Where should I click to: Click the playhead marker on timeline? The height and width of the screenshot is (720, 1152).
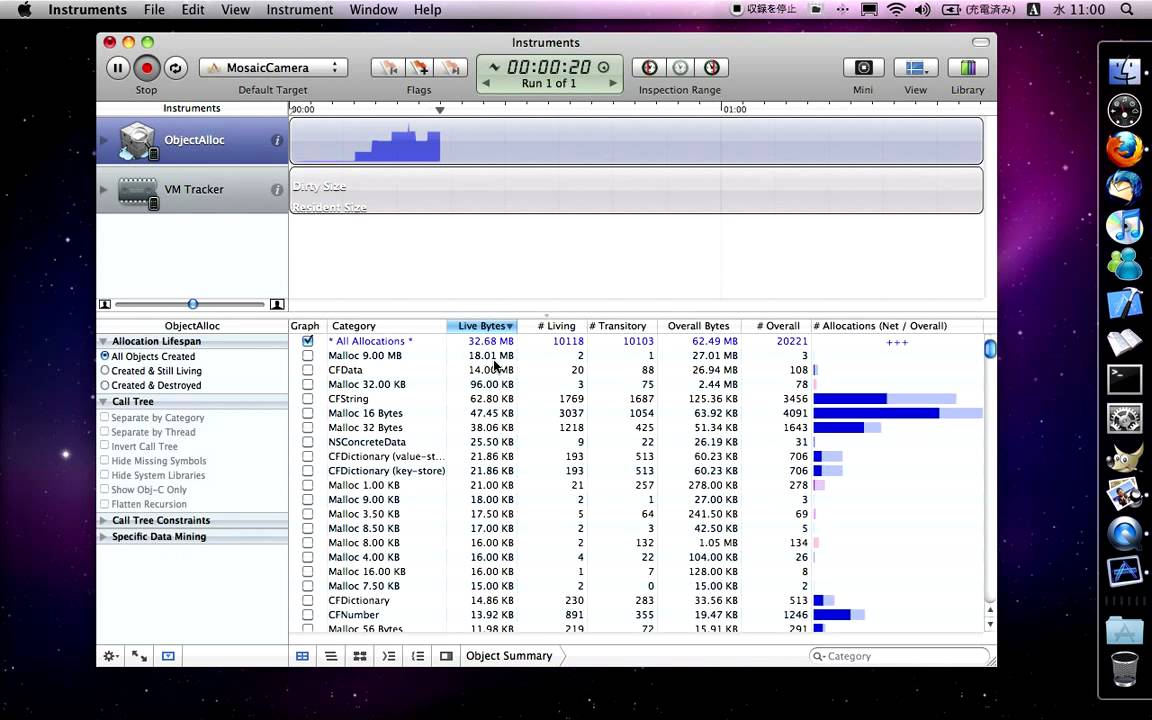[439, 109]
